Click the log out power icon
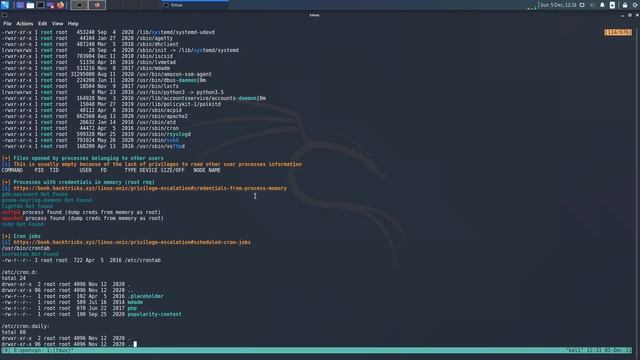640x360 pixels. 636,5
